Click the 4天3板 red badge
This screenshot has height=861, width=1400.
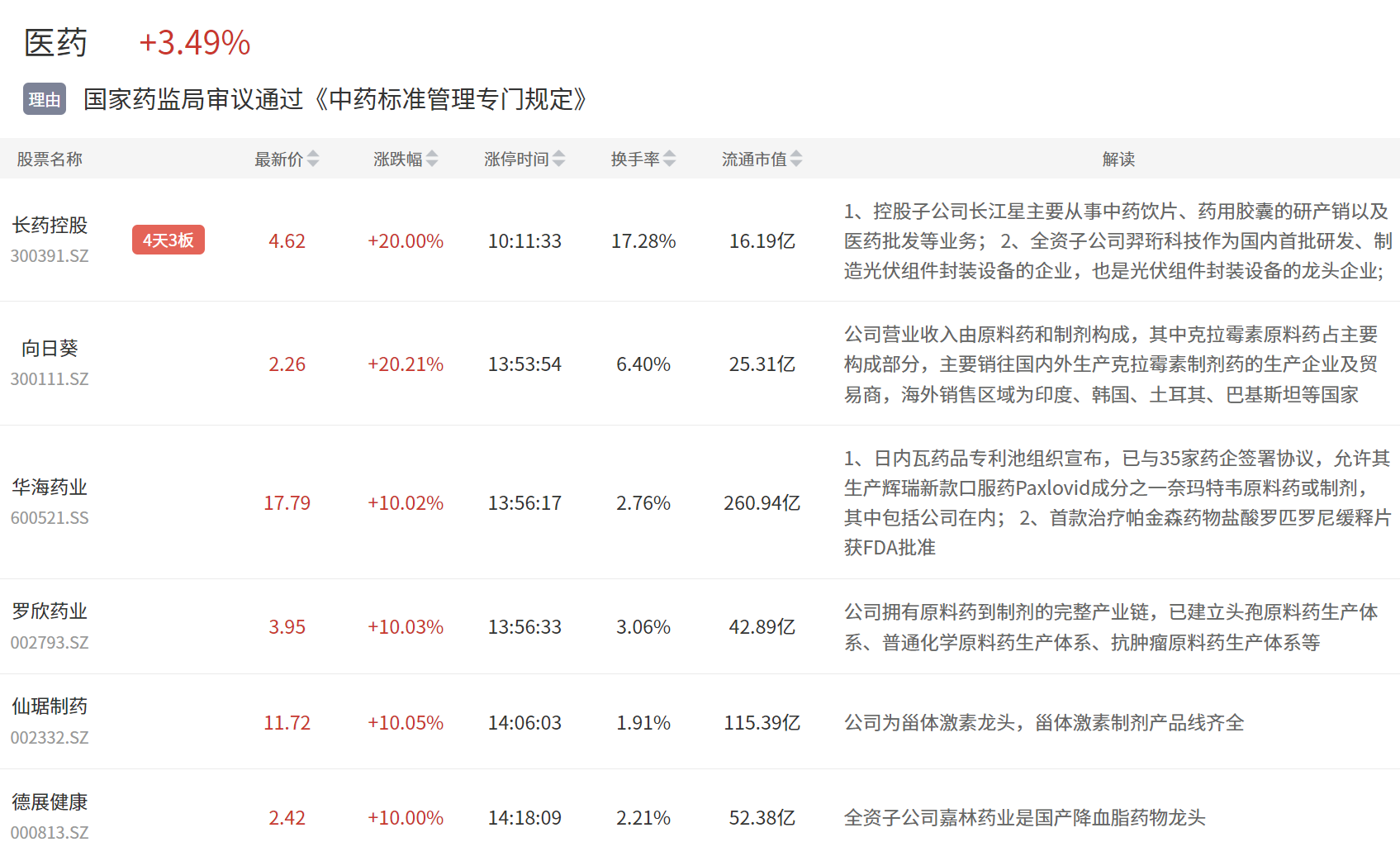click(168, 240)
